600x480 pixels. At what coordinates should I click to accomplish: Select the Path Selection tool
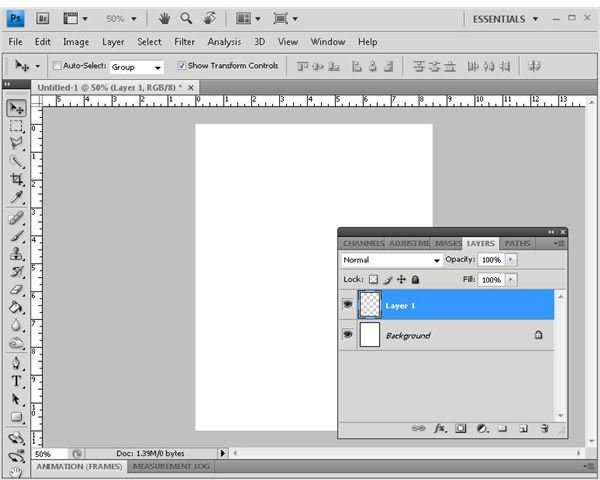click(16, 399)
